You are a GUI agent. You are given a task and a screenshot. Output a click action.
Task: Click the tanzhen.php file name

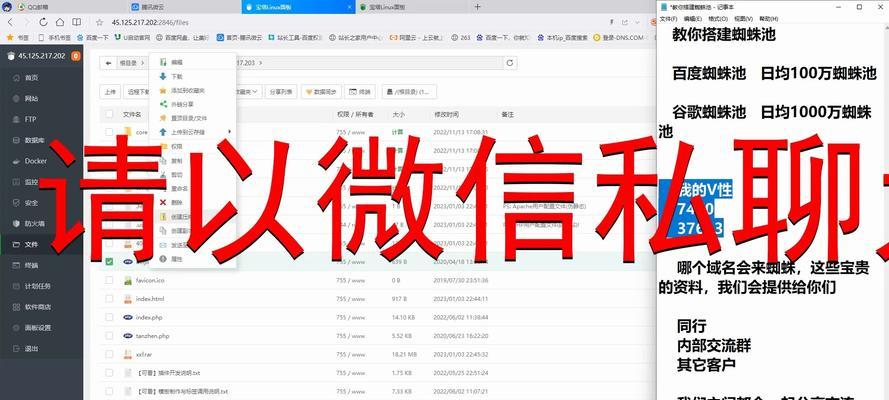pyautogui.click(x=153, y=335)
